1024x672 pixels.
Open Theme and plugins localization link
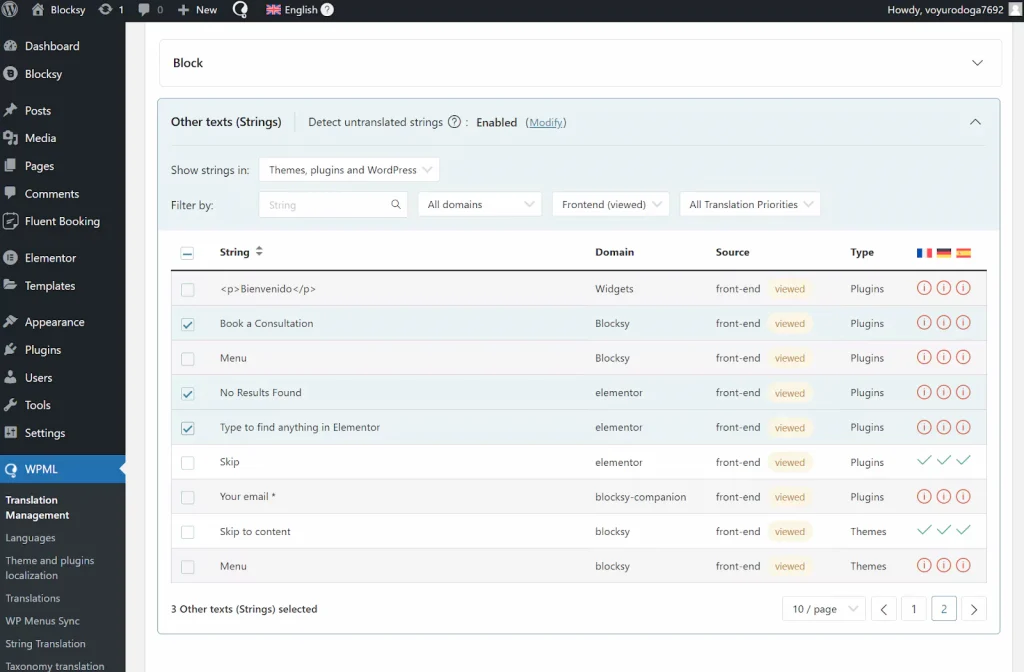(x=50, y=568)
